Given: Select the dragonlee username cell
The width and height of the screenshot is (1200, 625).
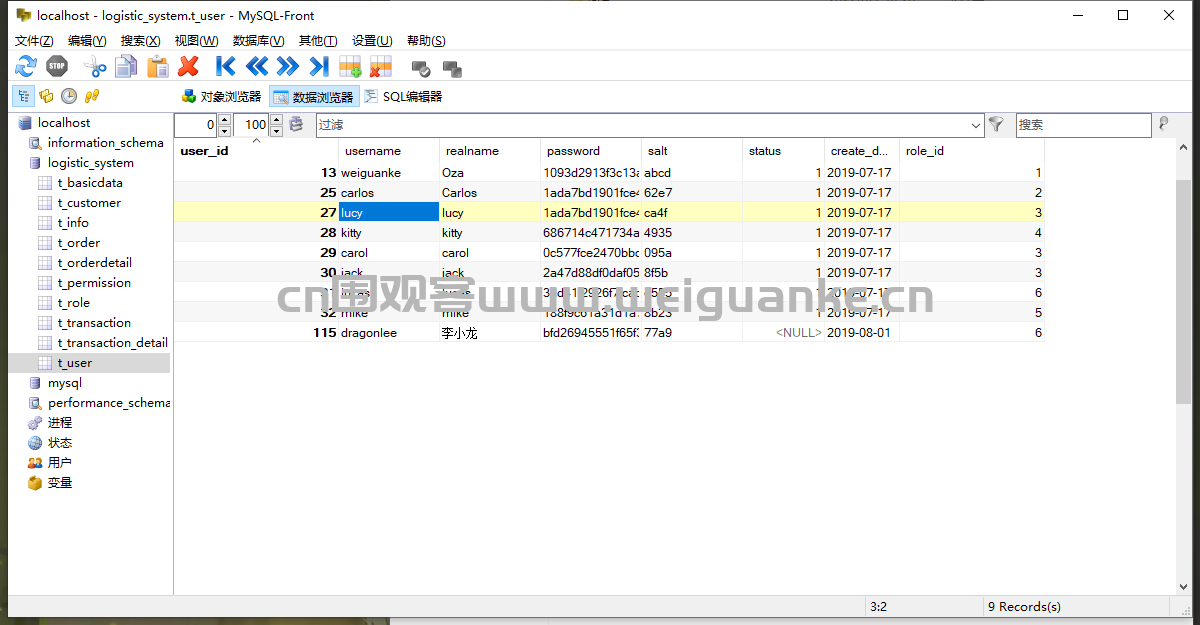Looking at the screenshot, I should pos(389,333).
